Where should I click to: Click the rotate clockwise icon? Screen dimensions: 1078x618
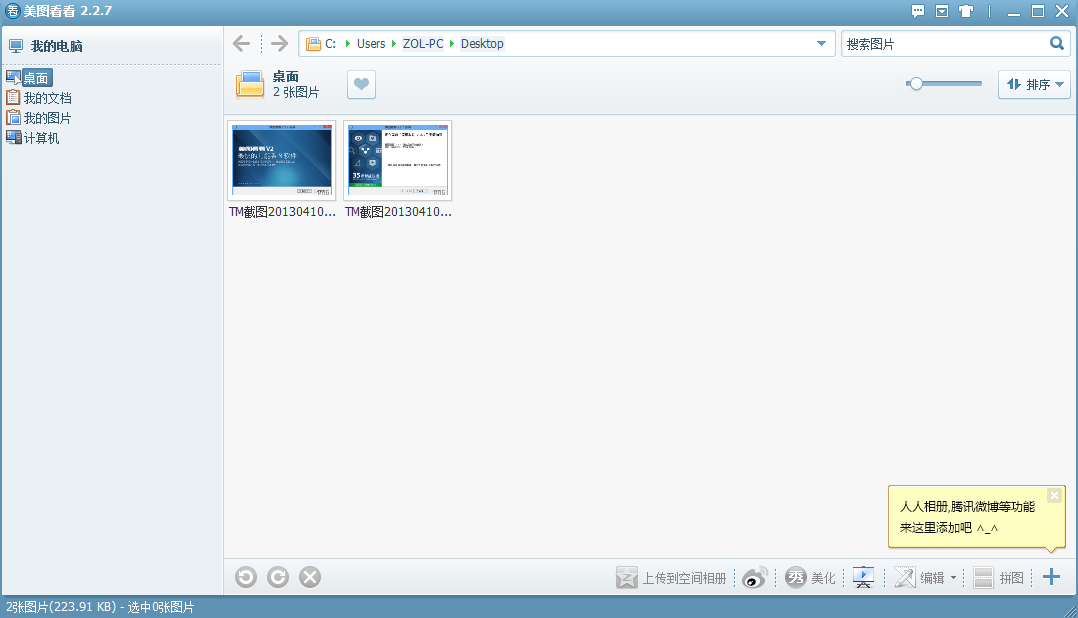click(x=278, y=577)
